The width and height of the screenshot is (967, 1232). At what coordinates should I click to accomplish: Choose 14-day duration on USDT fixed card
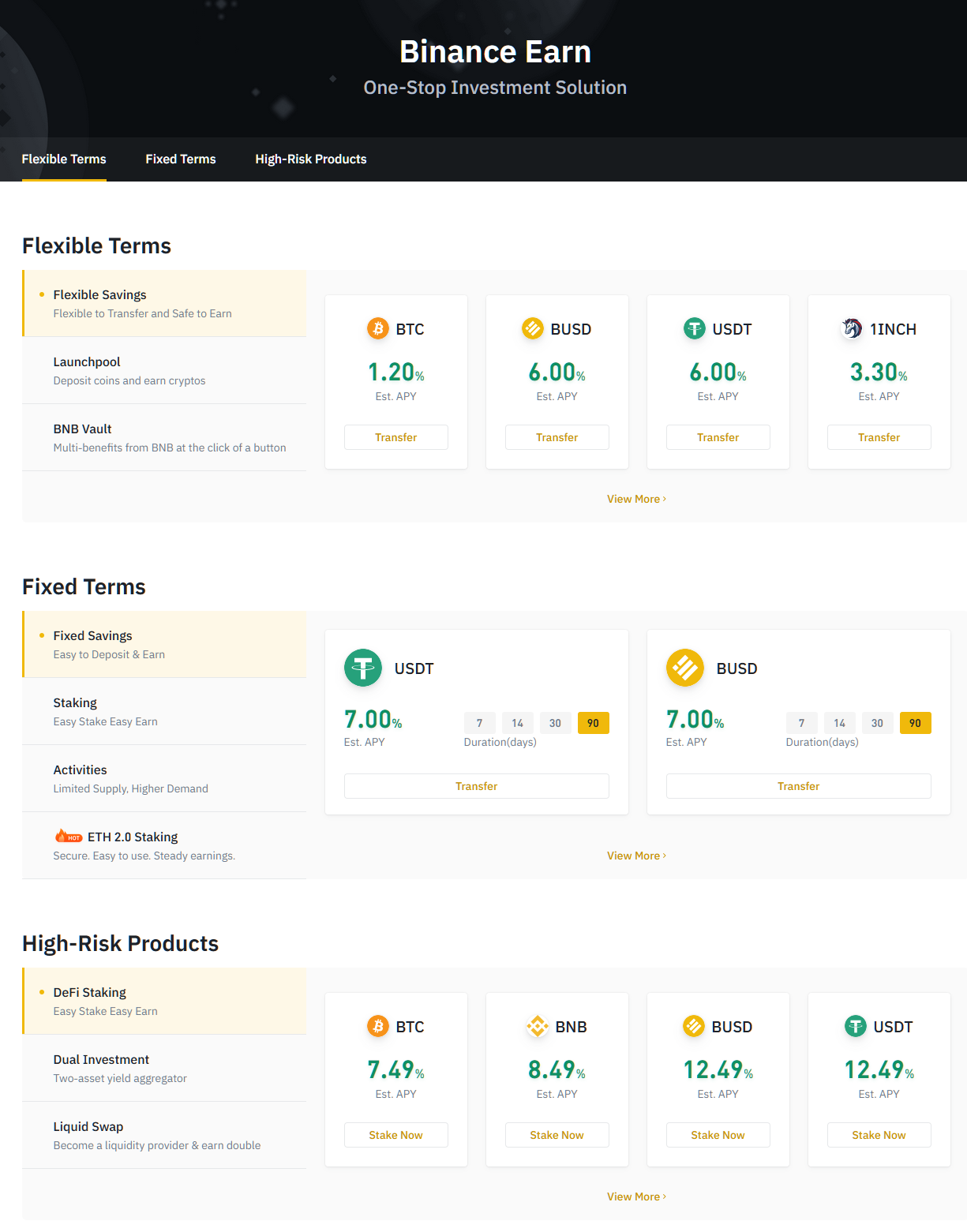click(x=517, y=723)
